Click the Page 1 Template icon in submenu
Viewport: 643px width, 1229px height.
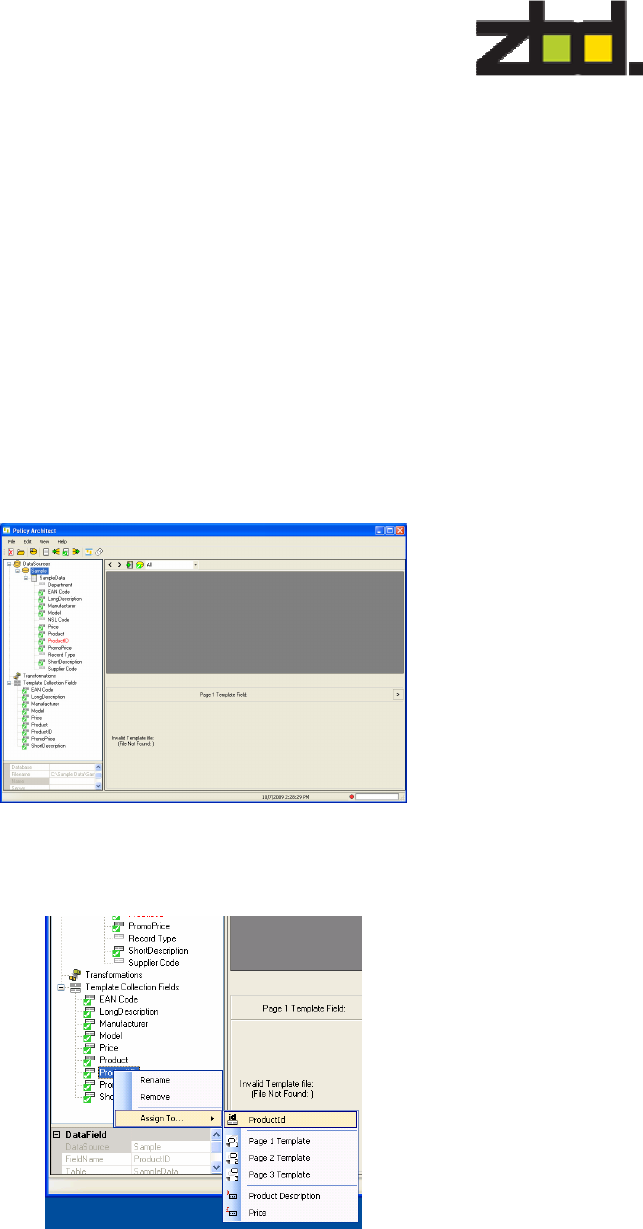232,1142
